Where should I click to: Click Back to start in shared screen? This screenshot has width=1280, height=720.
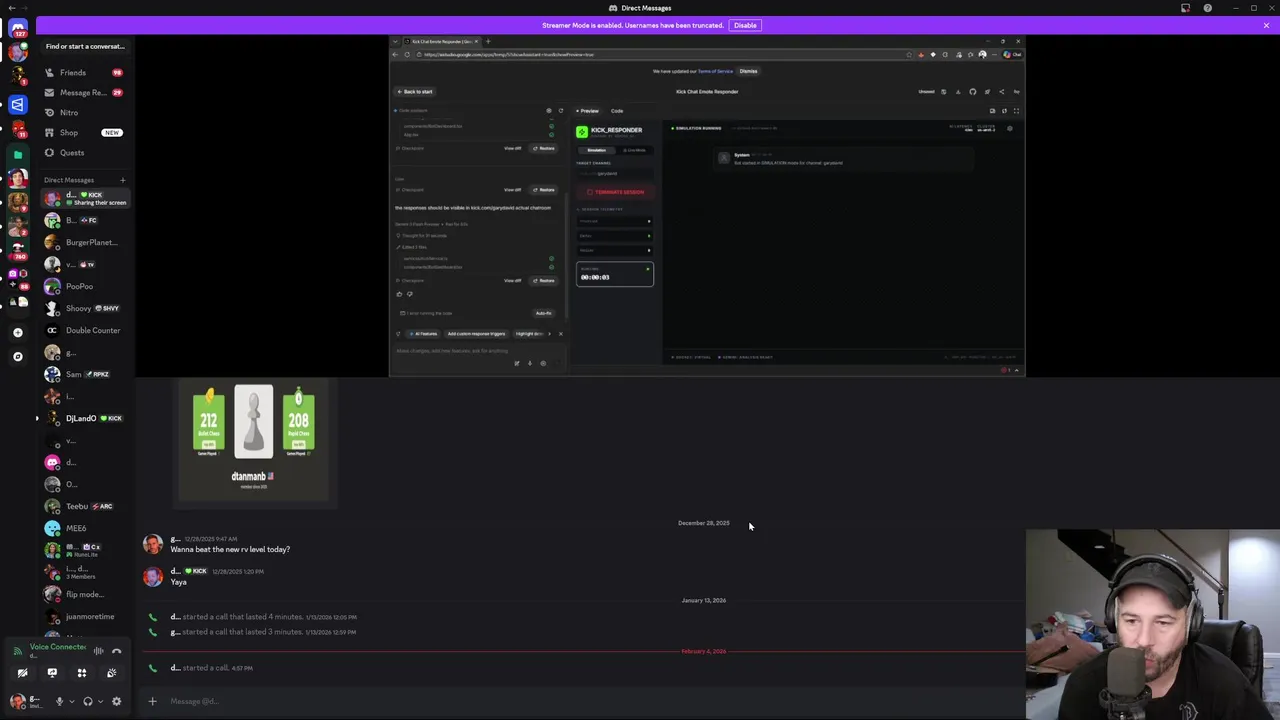(415, 92)
